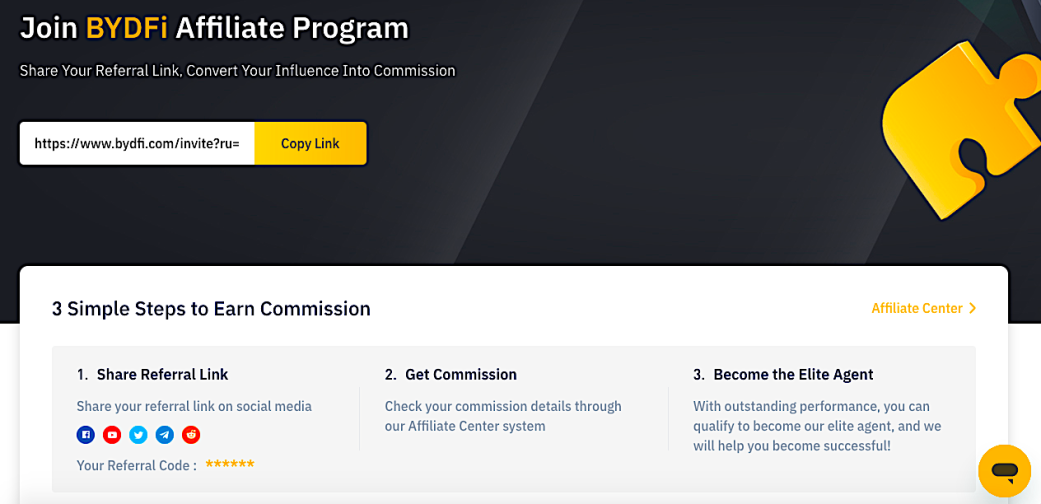The height and width of the screenshot is (504, 1041).
Task: Share the referral link via Telegram icon
Action: 165,436
